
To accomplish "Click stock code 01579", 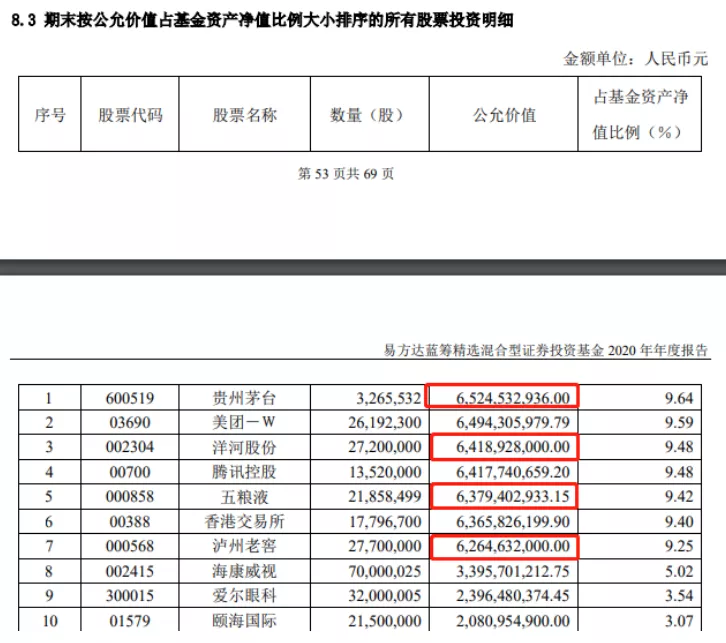I will click(130, 621).
